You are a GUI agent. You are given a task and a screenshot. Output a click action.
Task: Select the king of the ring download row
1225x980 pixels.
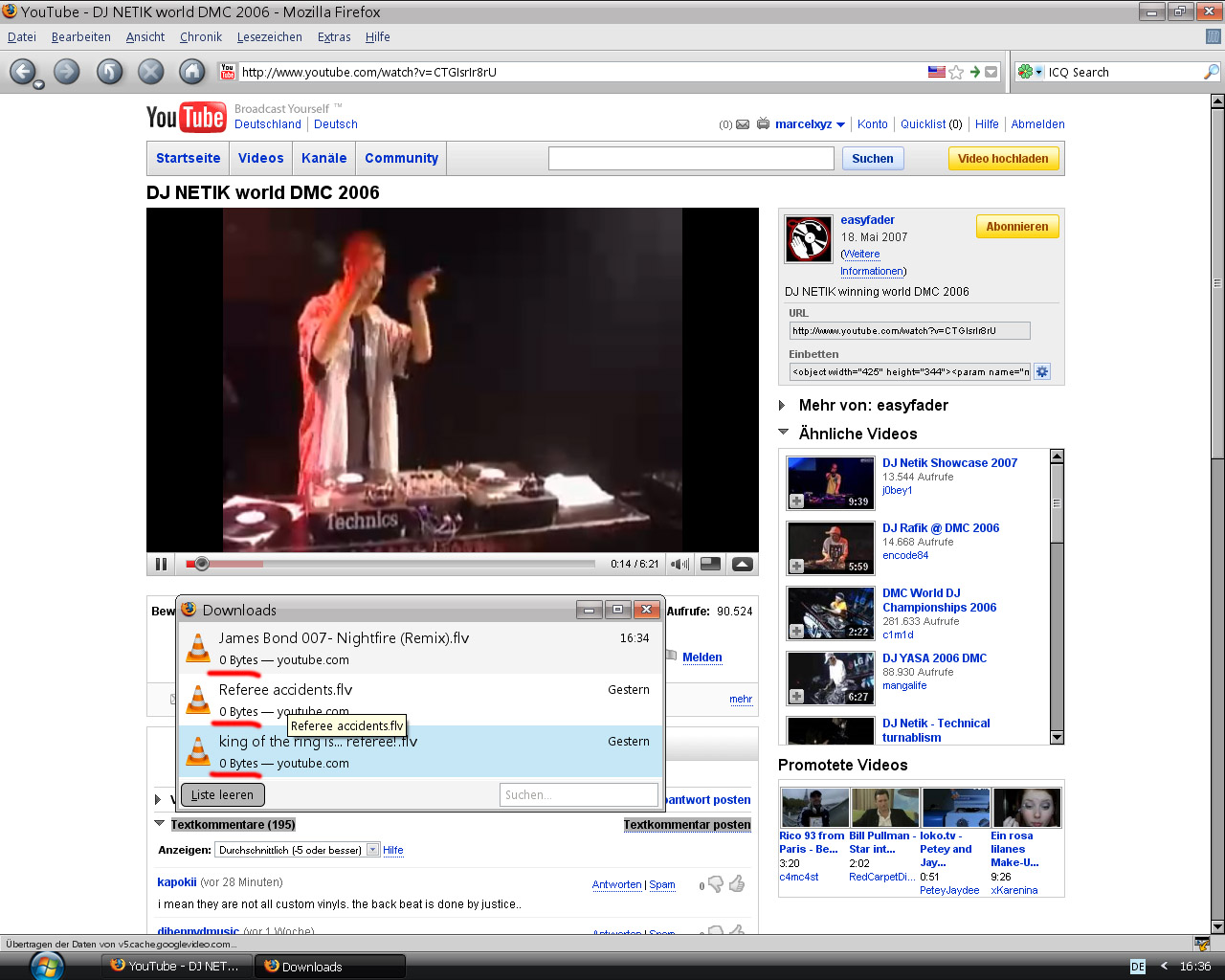421,751
